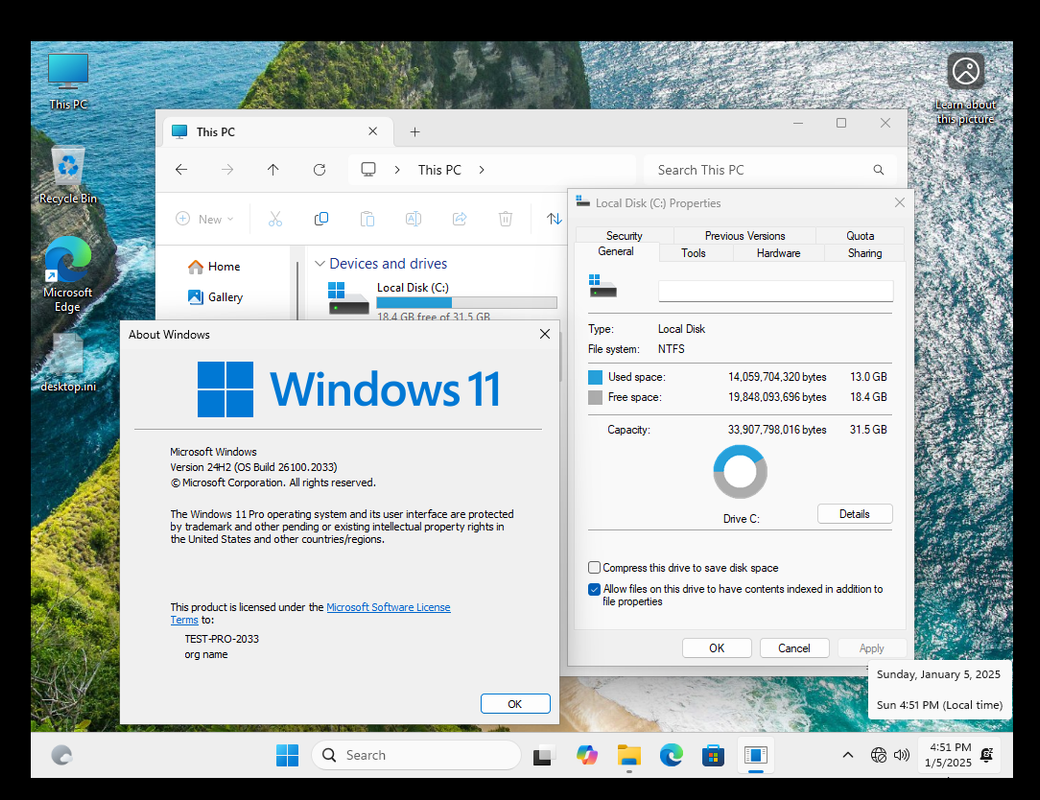Uncheck Allow files to have contents indexed

594,589
